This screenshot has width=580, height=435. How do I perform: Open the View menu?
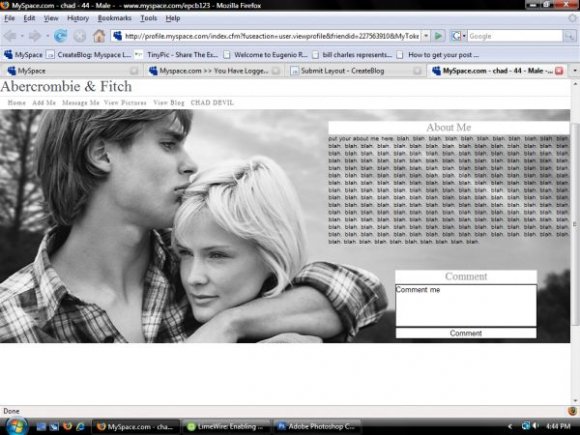tap(51, 18)
